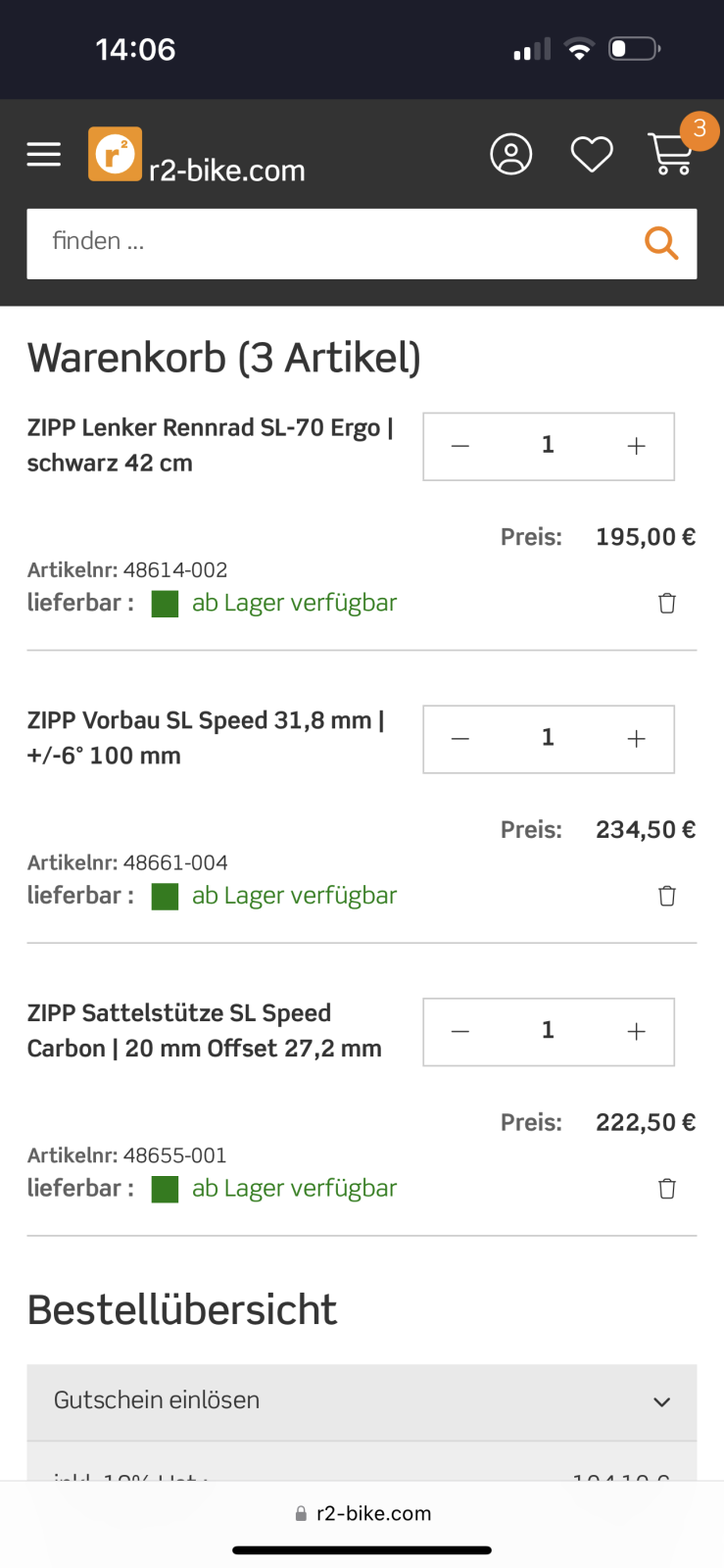Expand the Gutschein einlösen section
The width and height of the screenshot is (724, 1568).
tap(362, 1401)
